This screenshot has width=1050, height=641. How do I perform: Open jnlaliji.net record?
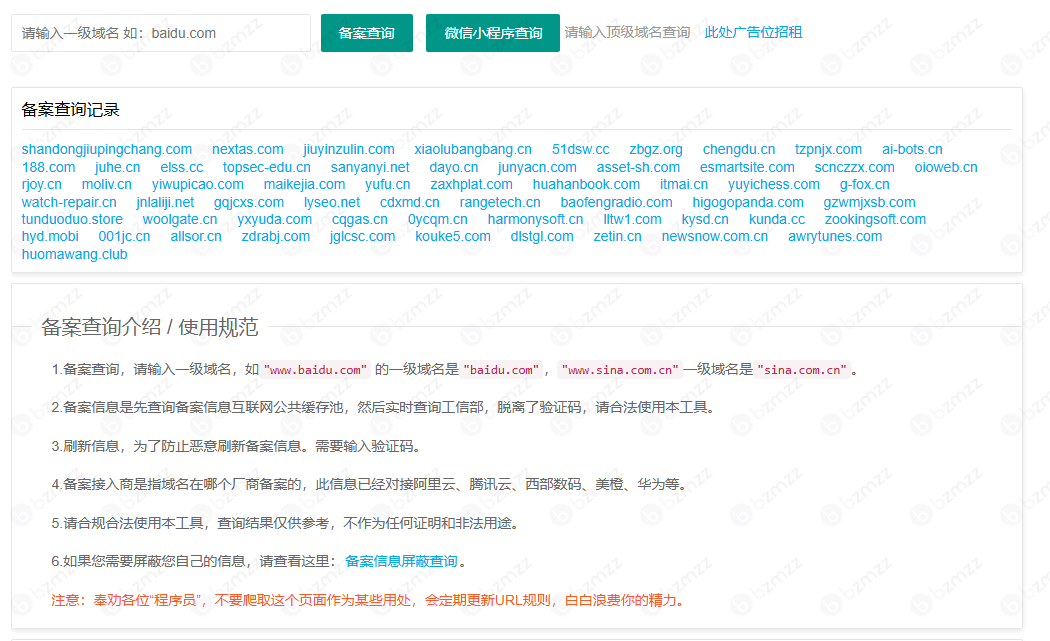(165, 202)
